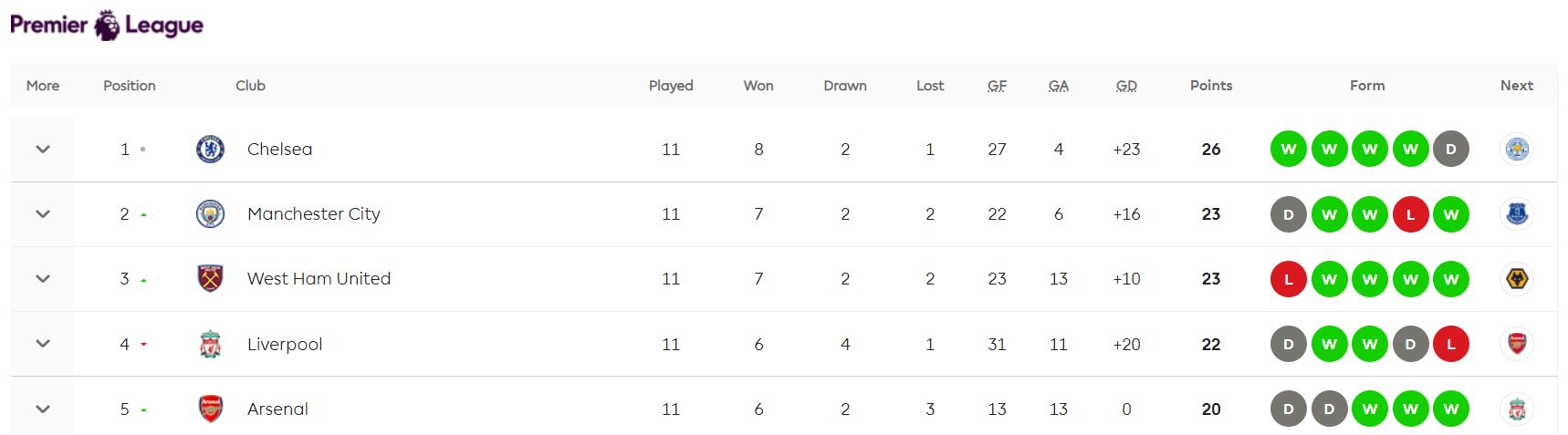1568x435 pixels.
Task: Click the Arsenal club crest
Action: [210, 409]
